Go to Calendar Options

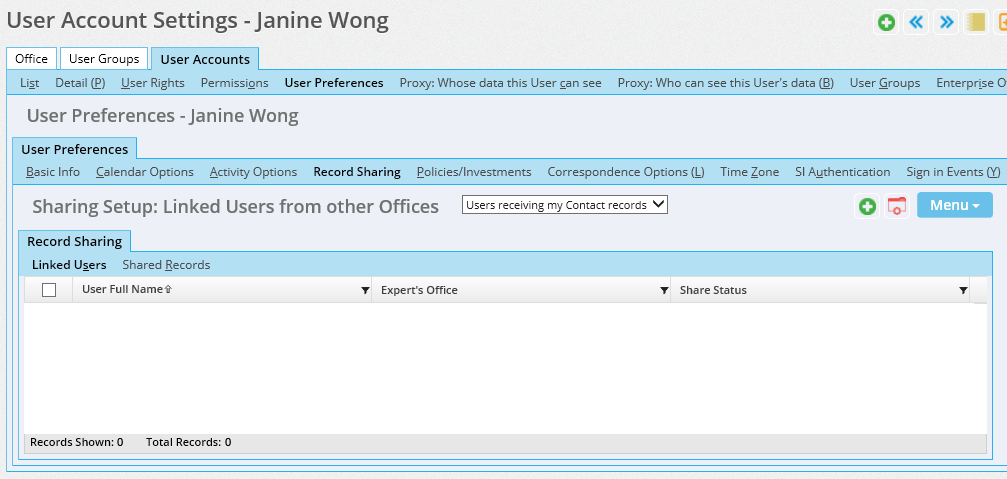tap(144, 172)
